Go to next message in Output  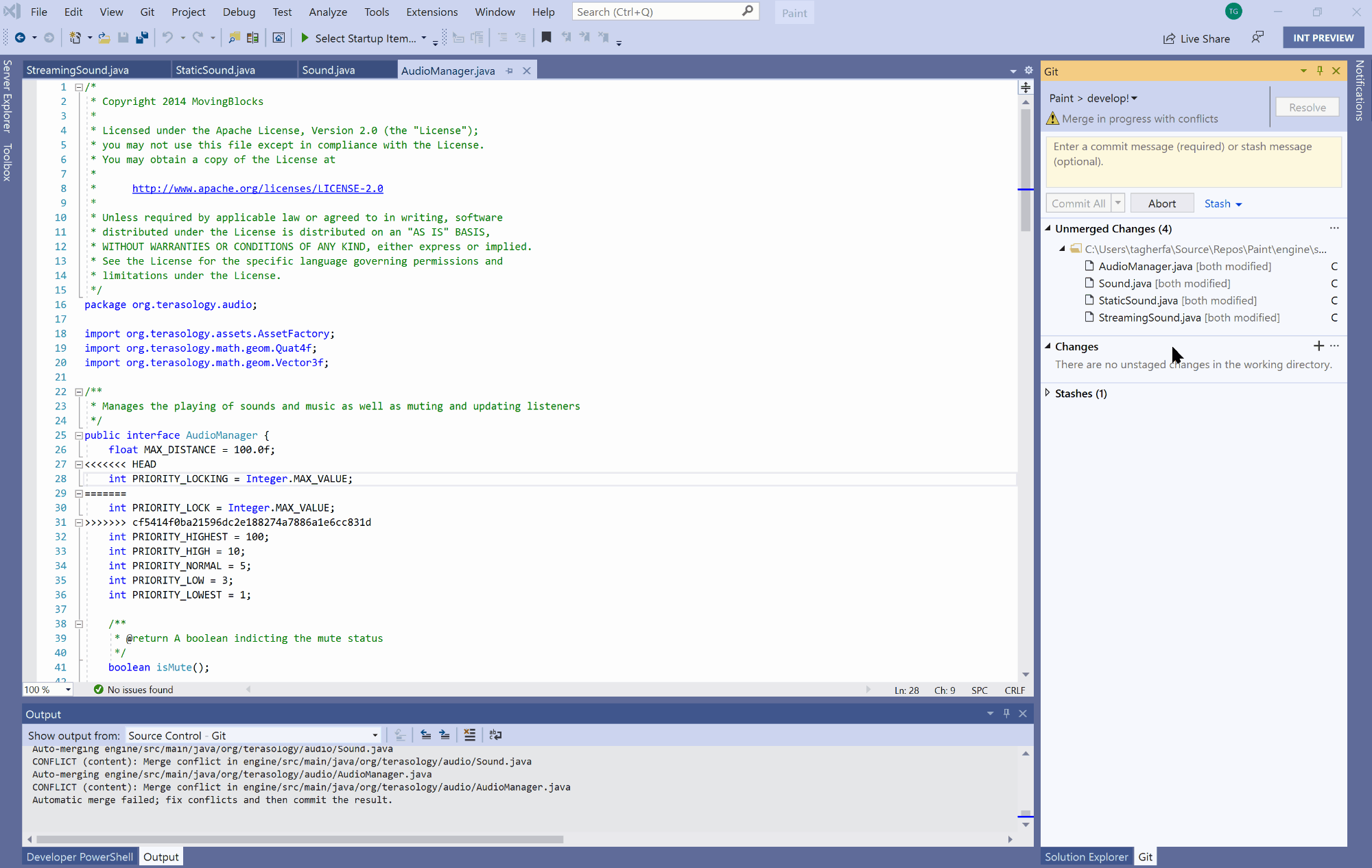click(445, 735)
